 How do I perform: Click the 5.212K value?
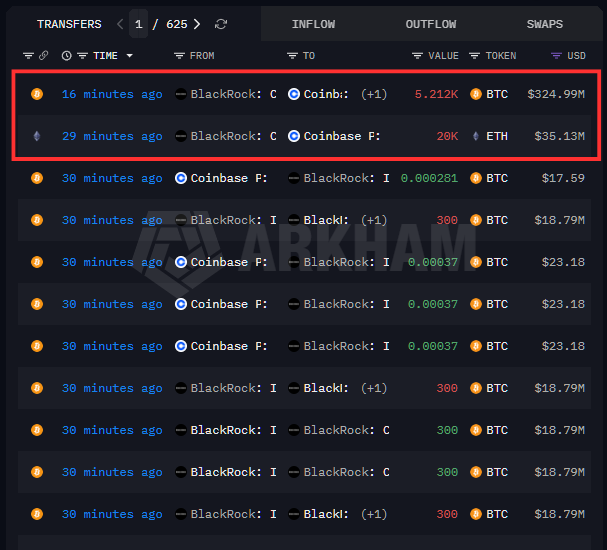coord(436,94)
